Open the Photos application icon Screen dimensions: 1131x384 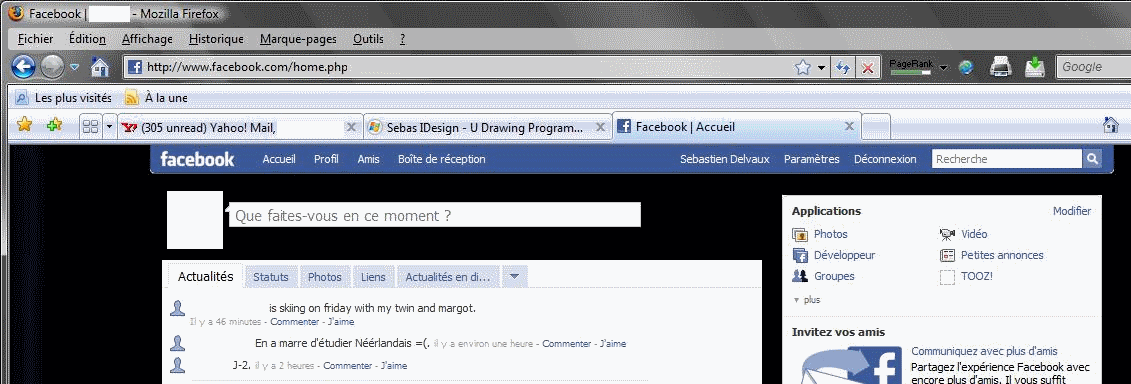click(x=800, y=234)
